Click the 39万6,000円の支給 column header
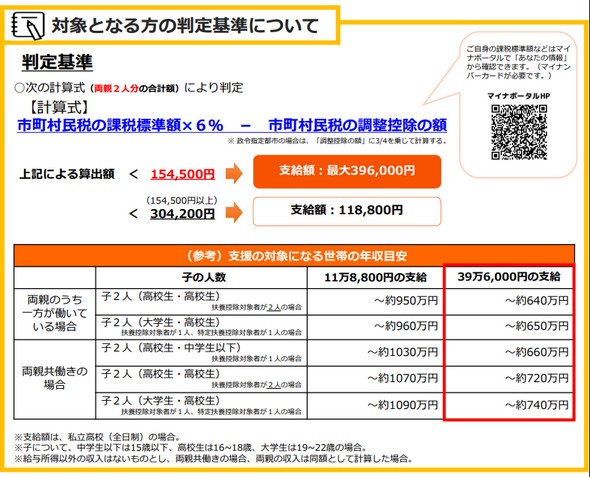Screen dimensions: 590x477 [509, 277]
